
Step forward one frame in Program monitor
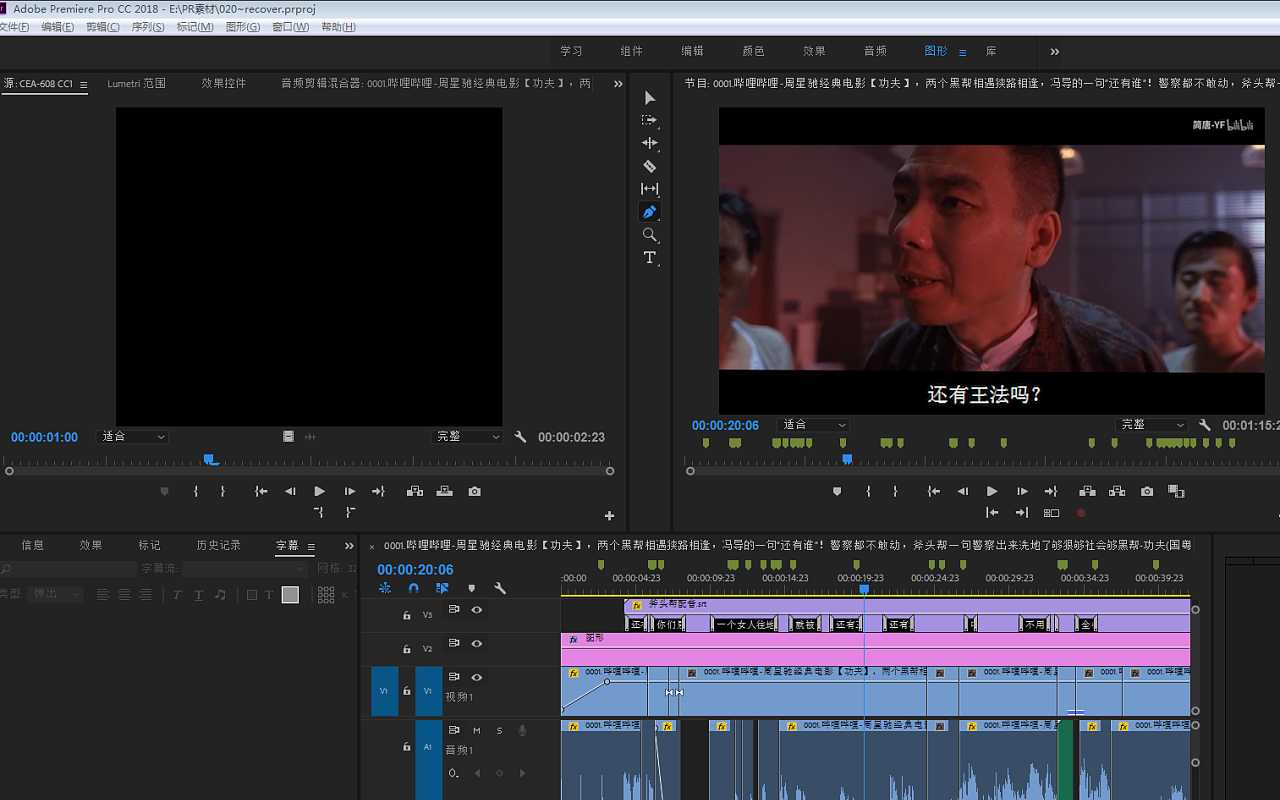(x=1022, y=491)
